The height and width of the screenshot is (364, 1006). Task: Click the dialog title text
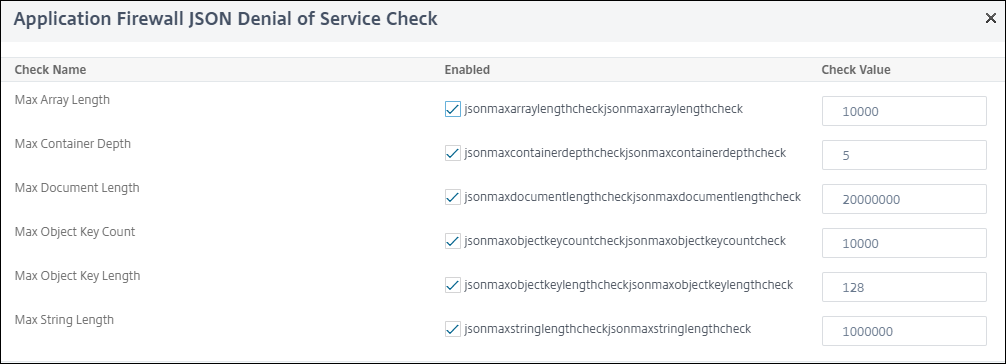[225, 19]
